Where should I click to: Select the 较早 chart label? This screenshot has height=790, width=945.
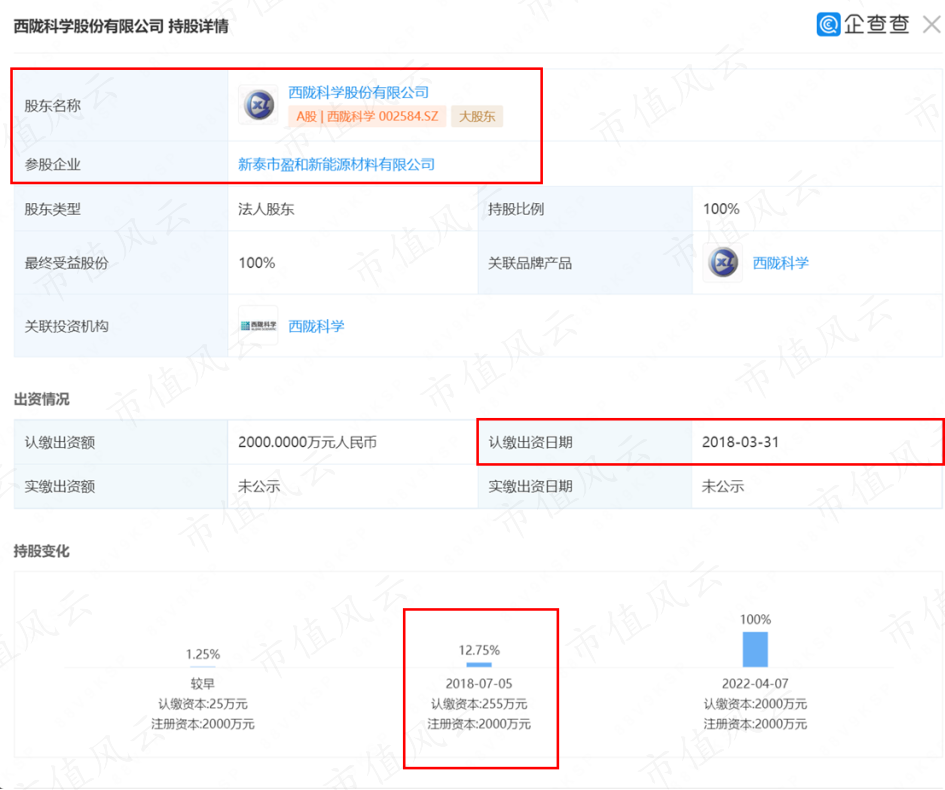pyautogui.click(x=202, y=684)
